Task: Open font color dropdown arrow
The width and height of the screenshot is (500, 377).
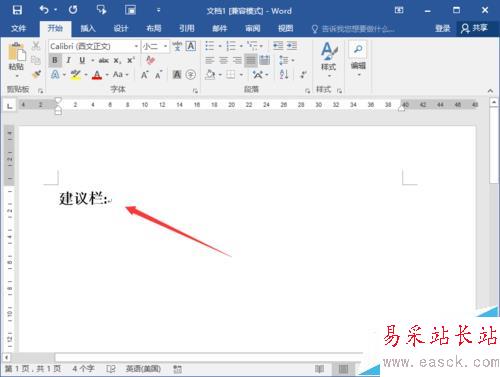Action: [x=107, y=75]
